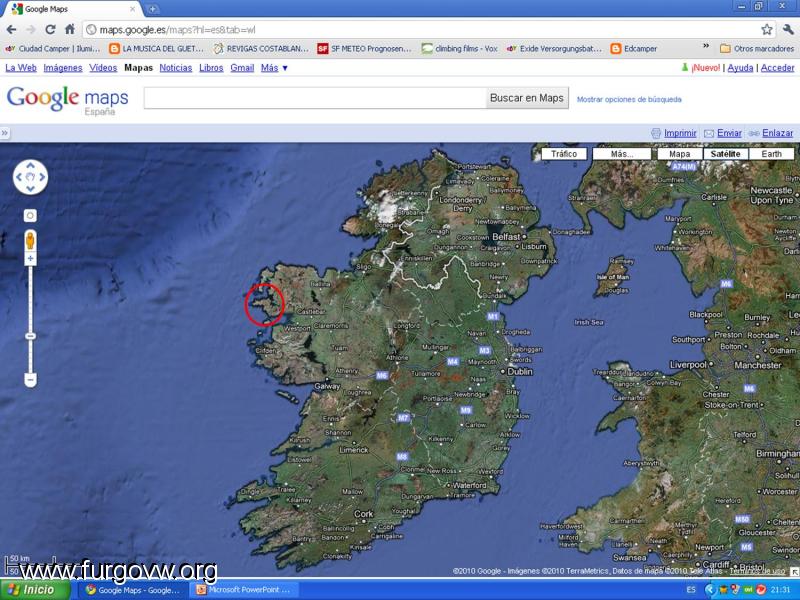Click the Enlazar link
Image resolution: width=800 pixels, height=600 pixels.
pyautogui.click(x=778, y=133)
